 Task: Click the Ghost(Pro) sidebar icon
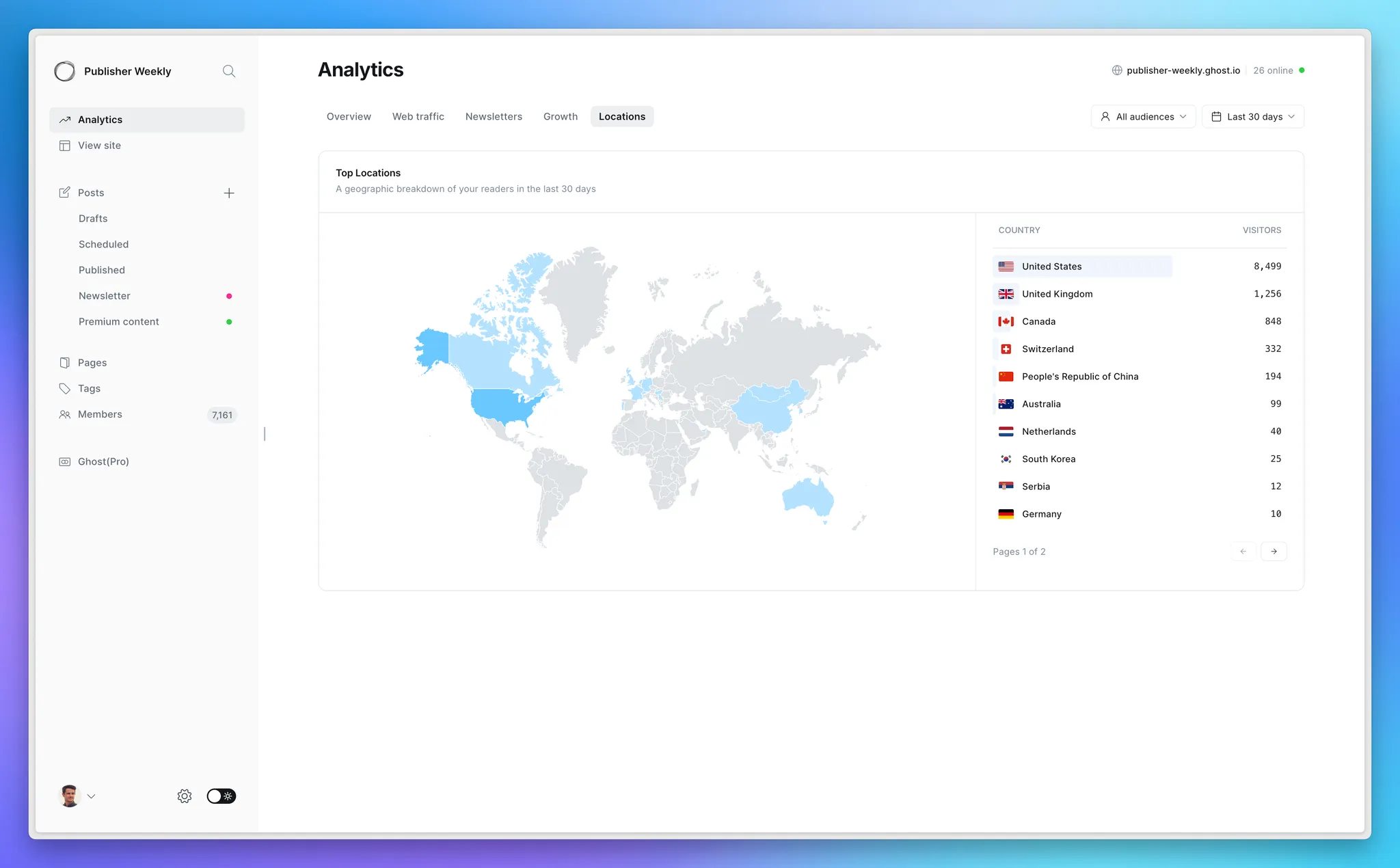65,462
